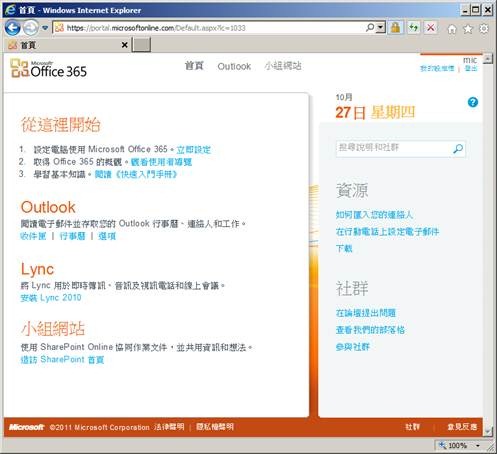Select 首頁 in the Office 365 navigation
This screenshot has width=497, height=454.
[194, 66]
